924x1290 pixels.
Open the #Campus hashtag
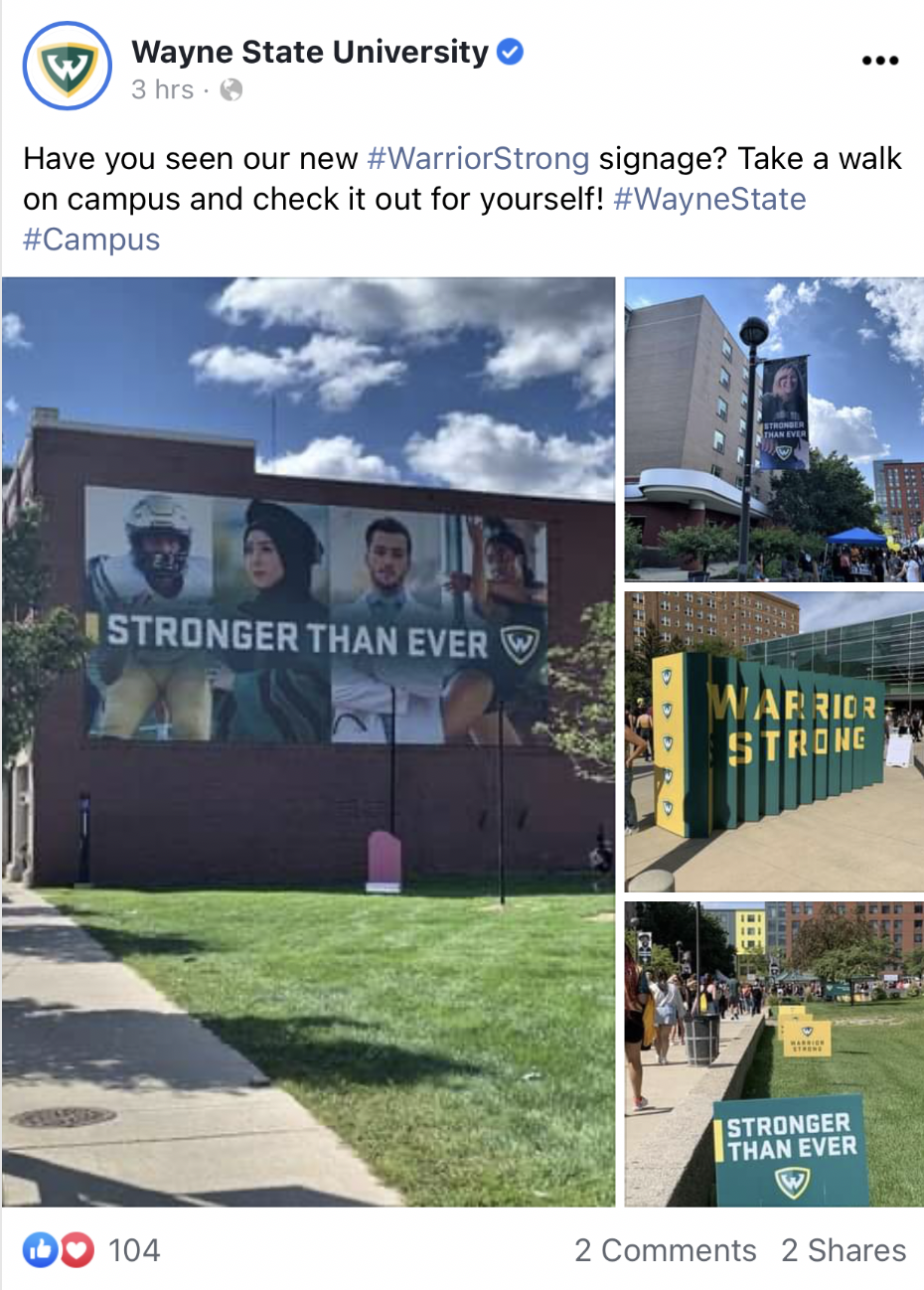point(91,240)
